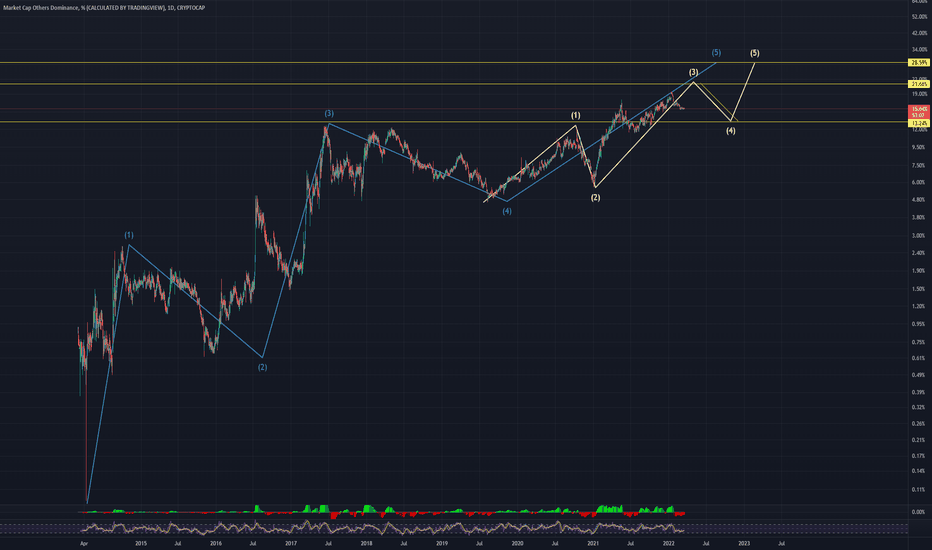This screenshot has height=550, width=932.
Task: Click the 2022 label on the time axis
Action: [668, 543]
